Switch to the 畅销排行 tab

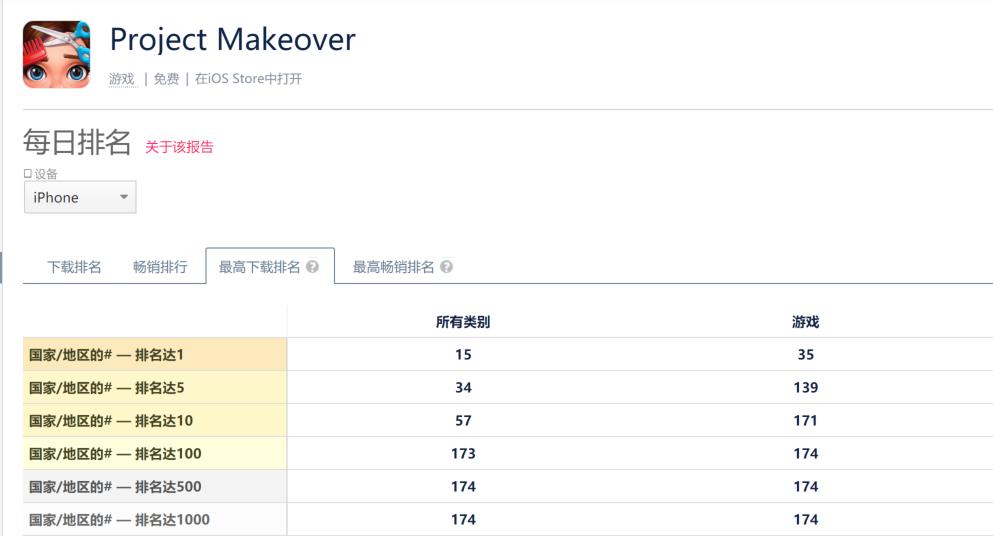tap(160, 267)
